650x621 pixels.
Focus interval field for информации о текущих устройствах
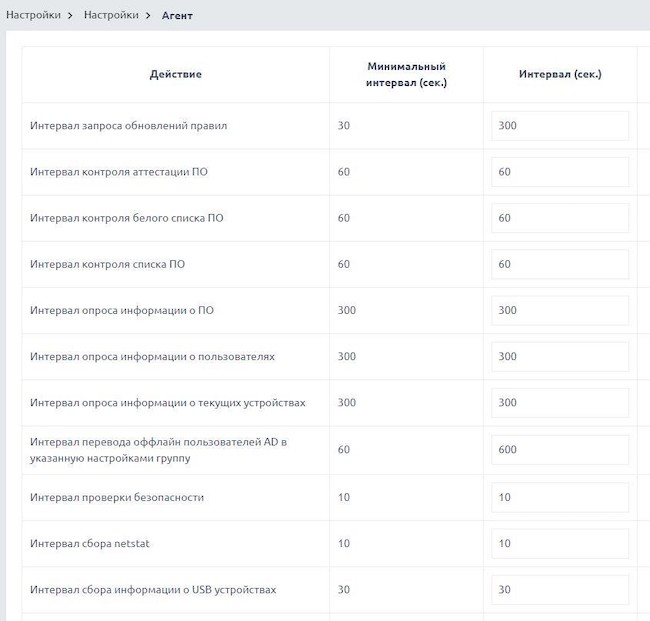click(560, 402)
